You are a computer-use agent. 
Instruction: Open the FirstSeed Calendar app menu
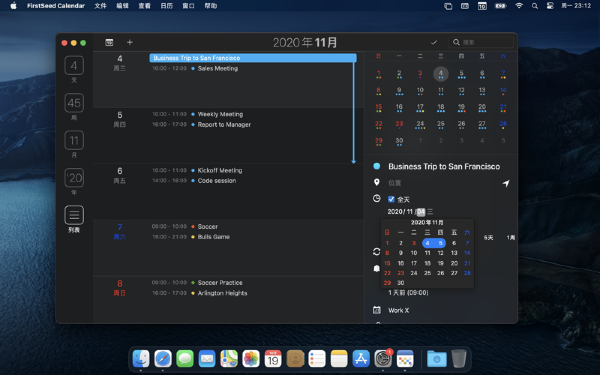pyautogui.click(x=56, y=6)
